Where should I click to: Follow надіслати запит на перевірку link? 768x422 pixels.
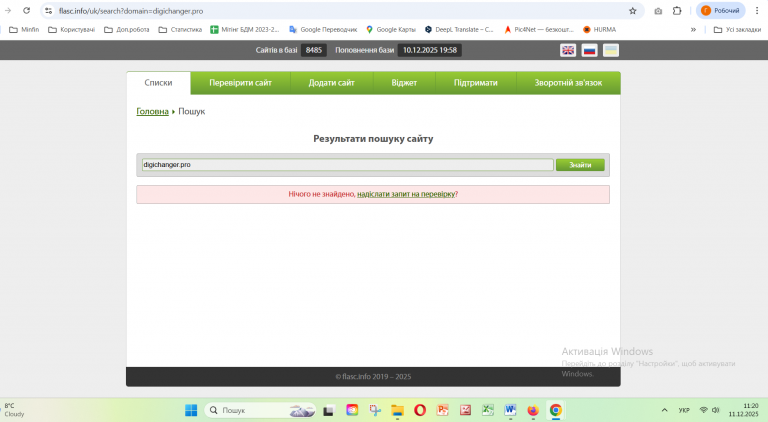click(406, 194)
